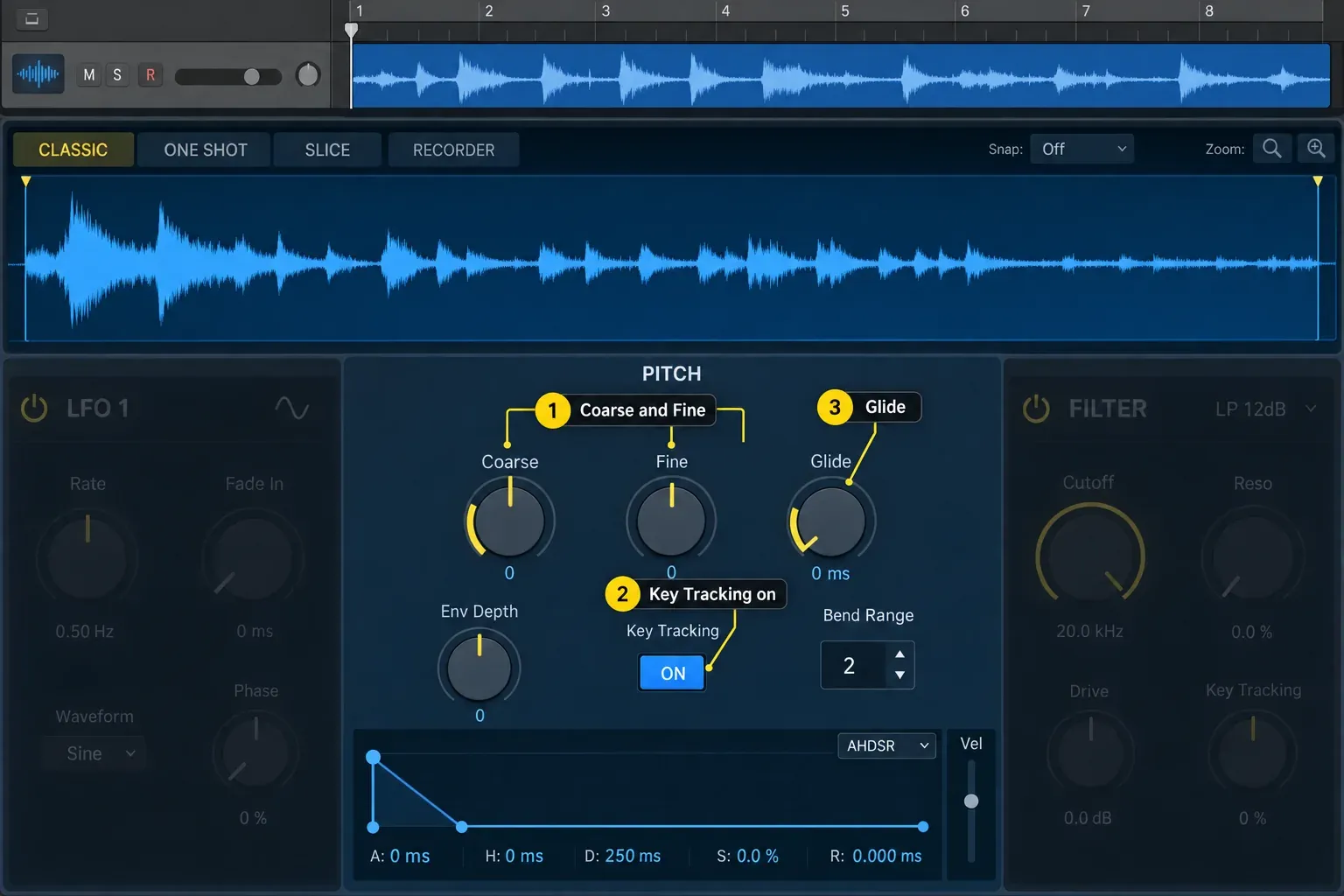The image size is (1344, 896).
Task: Click the envelope decay end point
Action: (462, 827)
